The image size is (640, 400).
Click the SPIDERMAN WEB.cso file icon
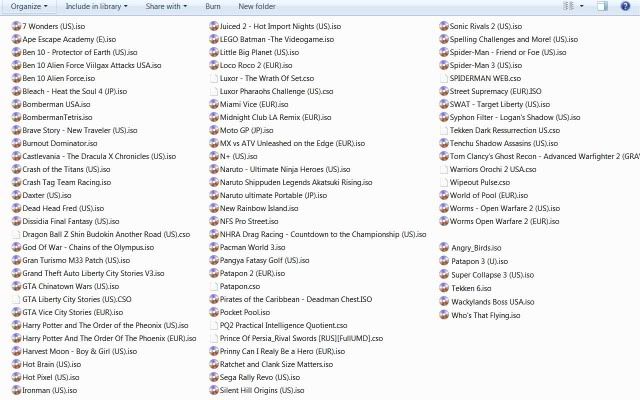[x=444, y=78]
